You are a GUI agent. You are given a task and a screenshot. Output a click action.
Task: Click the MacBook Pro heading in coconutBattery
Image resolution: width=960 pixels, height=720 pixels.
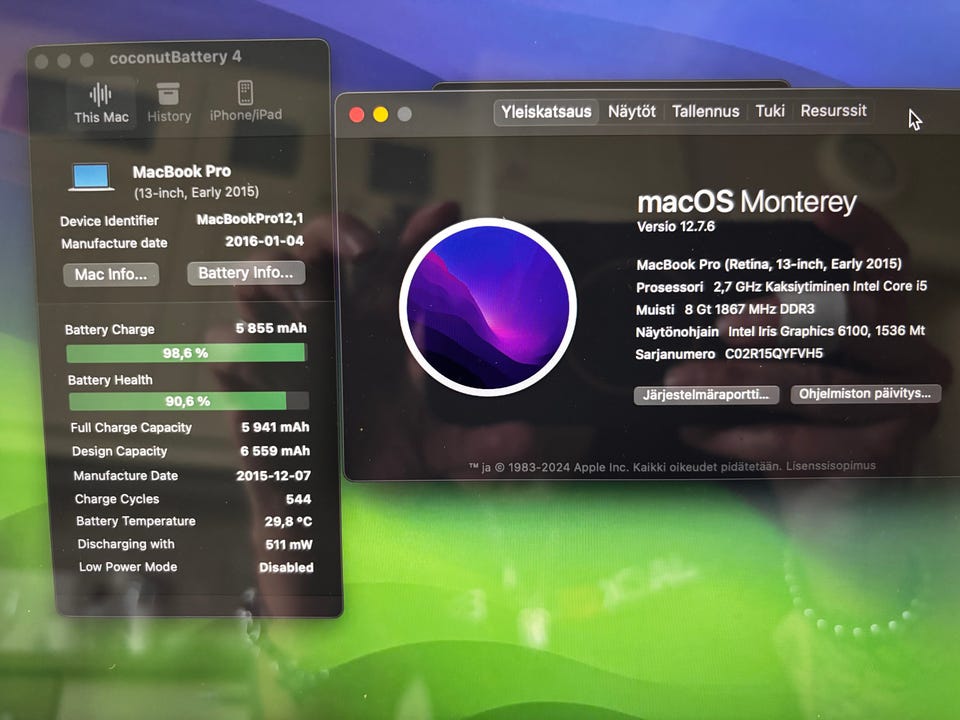(182, 171)
